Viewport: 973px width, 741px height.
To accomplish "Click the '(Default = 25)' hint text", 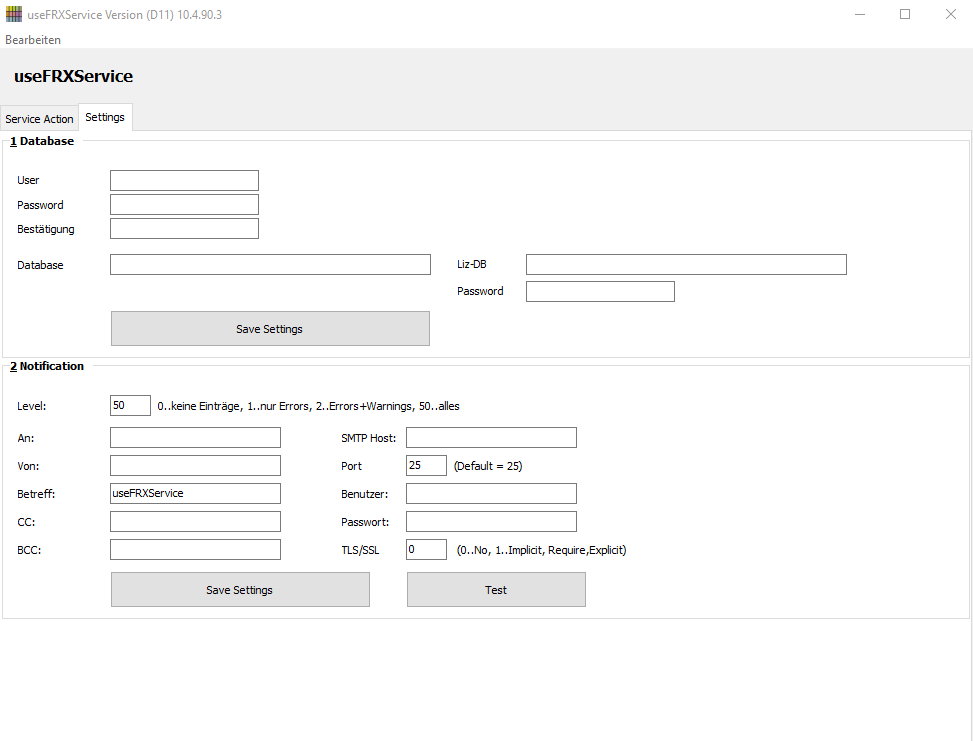I will click(x=488, y=466).
